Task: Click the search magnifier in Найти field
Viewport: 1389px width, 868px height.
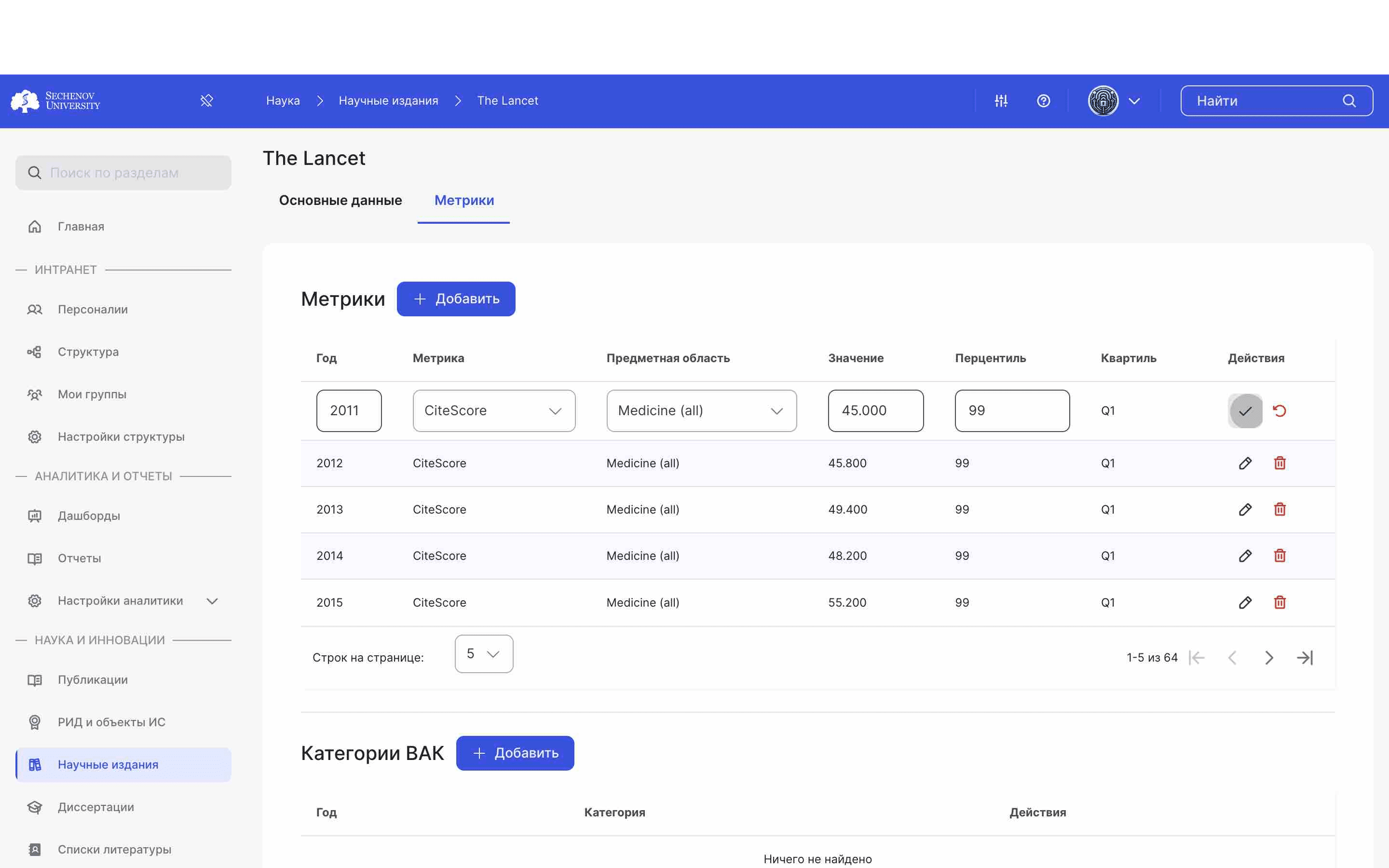Action: [x=1349, y=101]
